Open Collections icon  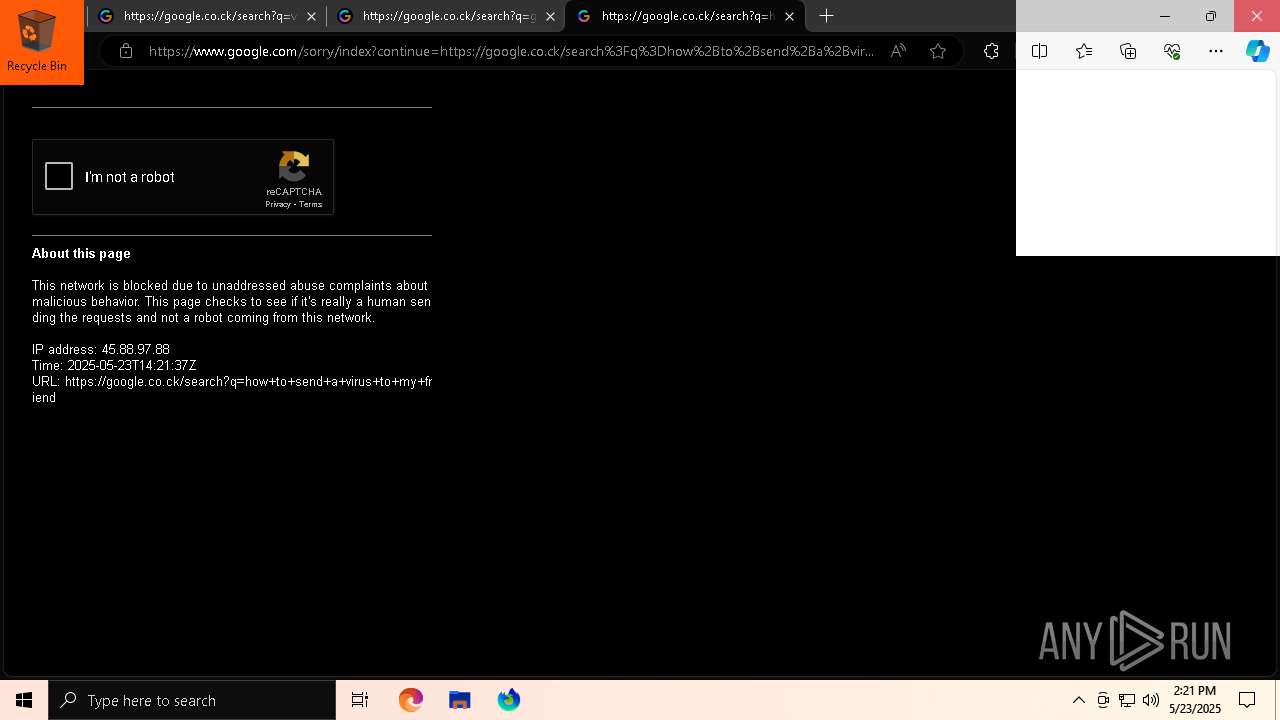pos(1128,51)
